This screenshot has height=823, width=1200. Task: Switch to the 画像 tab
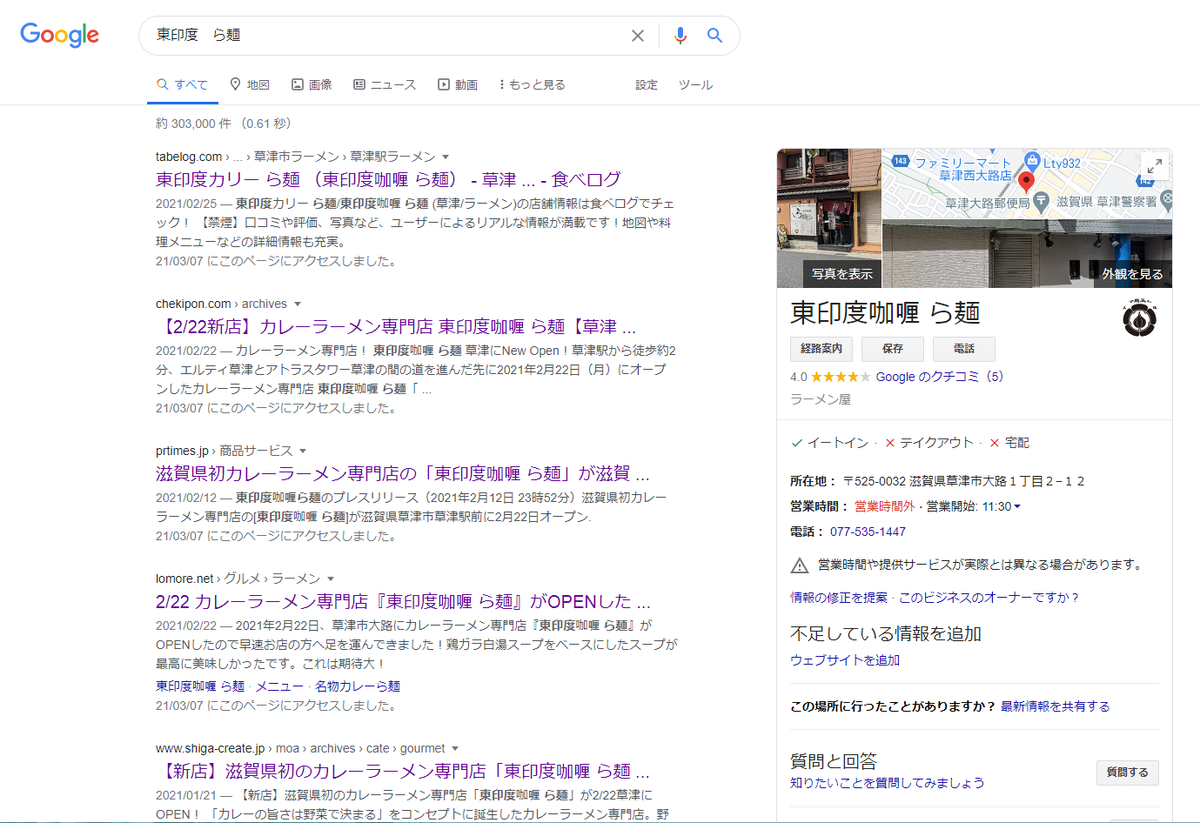312,85
